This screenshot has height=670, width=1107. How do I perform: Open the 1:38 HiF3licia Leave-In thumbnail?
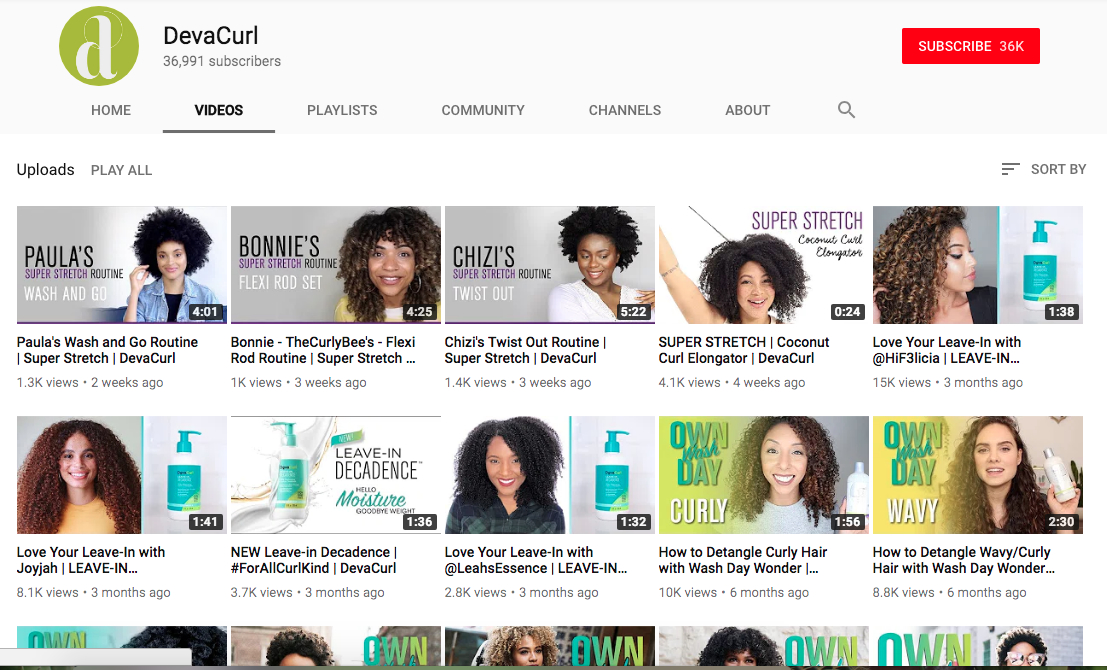pyautogui.click(x=978, y=265)
